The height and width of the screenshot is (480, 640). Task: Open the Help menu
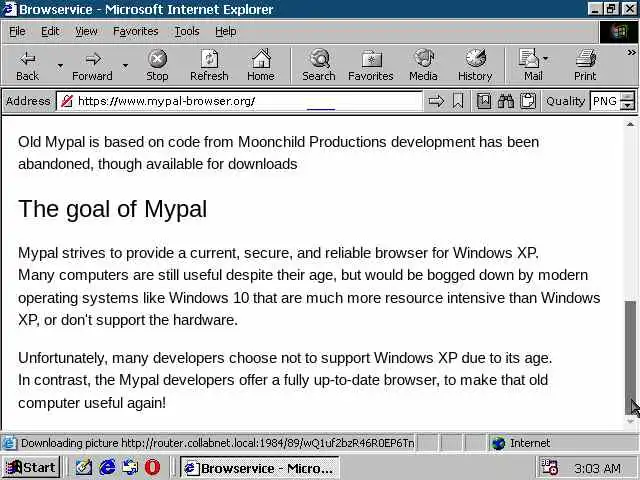click(226, 31)
